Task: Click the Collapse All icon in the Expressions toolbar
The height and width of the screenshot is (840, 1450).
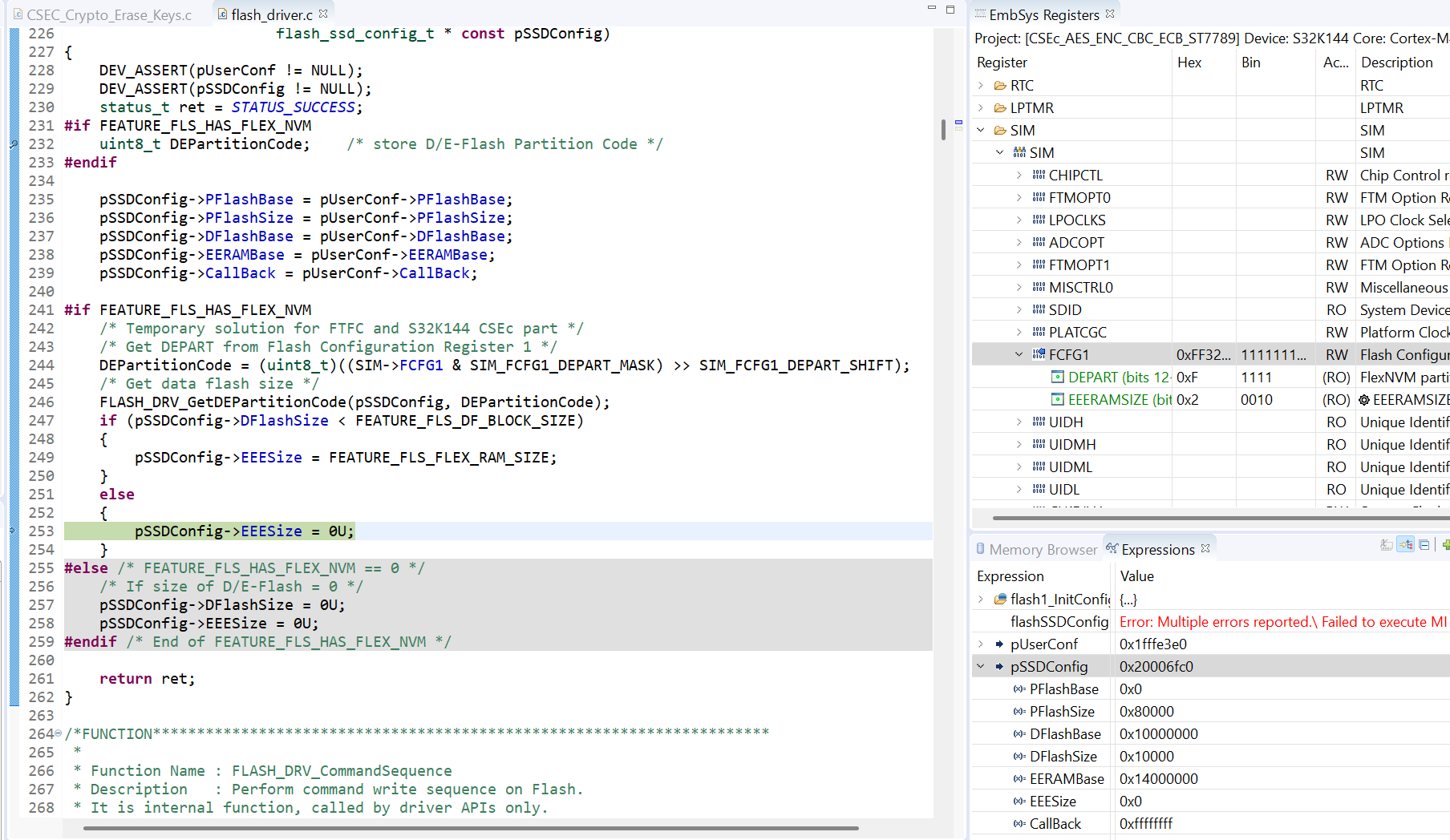Action: click(1424, 545)
